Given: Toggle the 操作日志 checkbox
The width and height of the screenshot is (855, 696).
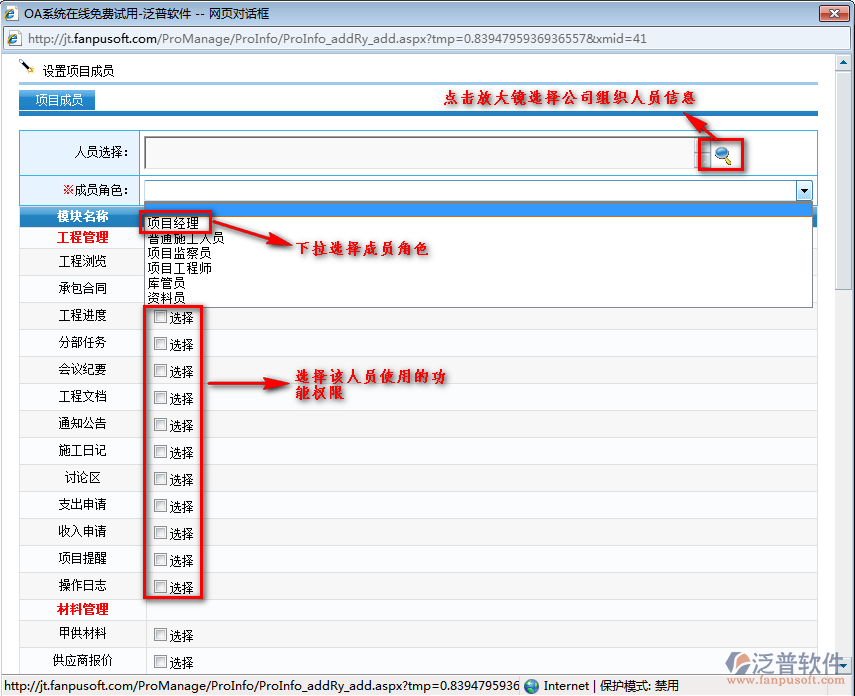Looking at the screenshot, I should pyautogui.click(x=160, y=587).
